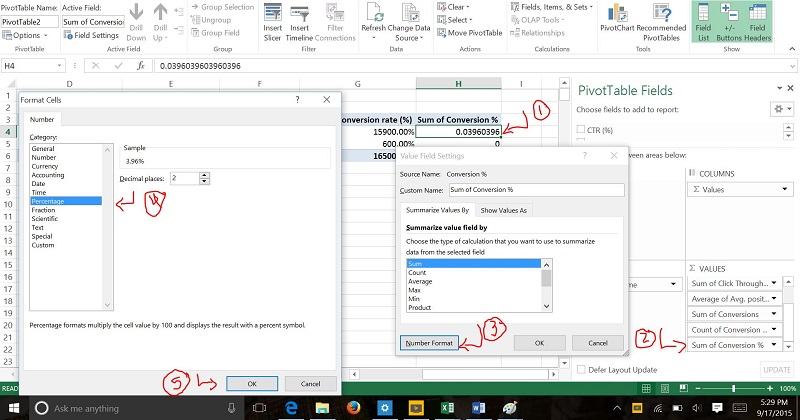The width and height of the screenshot is (800, 420).
Task: Open dropdown for Average of Avg. posit field
Action: tap(774, 299)
